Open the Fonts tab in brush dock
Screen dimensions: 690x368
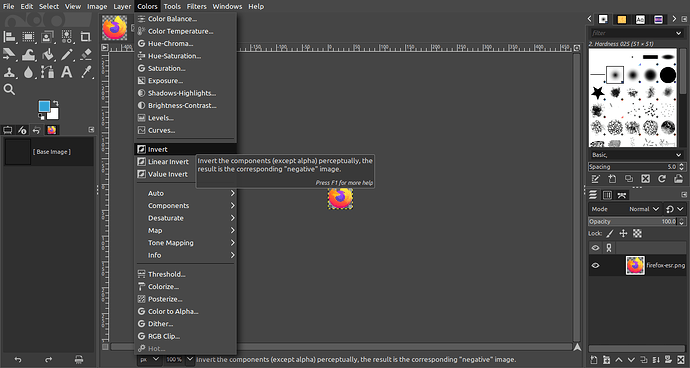[x=640, y=19]
